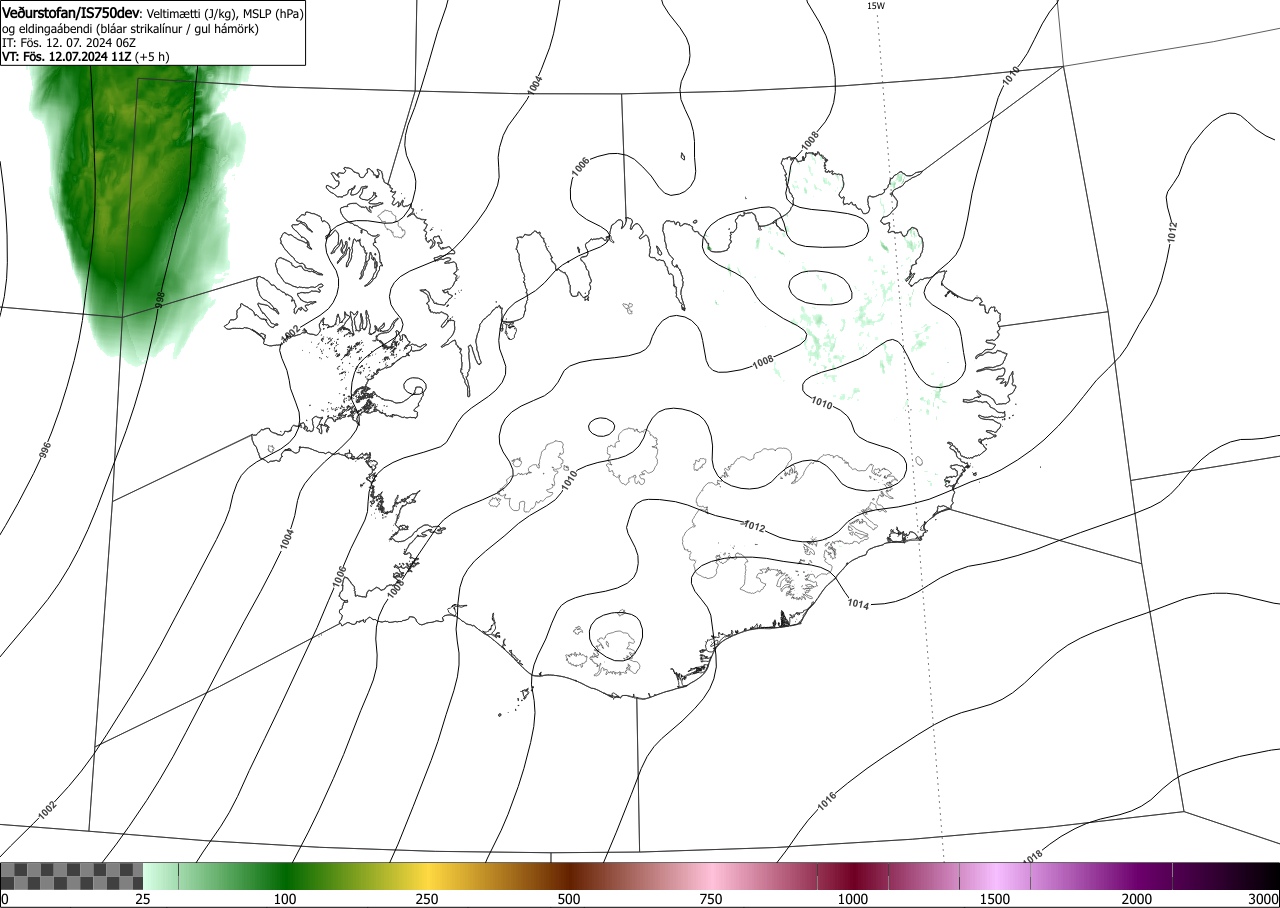Click the 1018 isobar label

(1034, 857)
